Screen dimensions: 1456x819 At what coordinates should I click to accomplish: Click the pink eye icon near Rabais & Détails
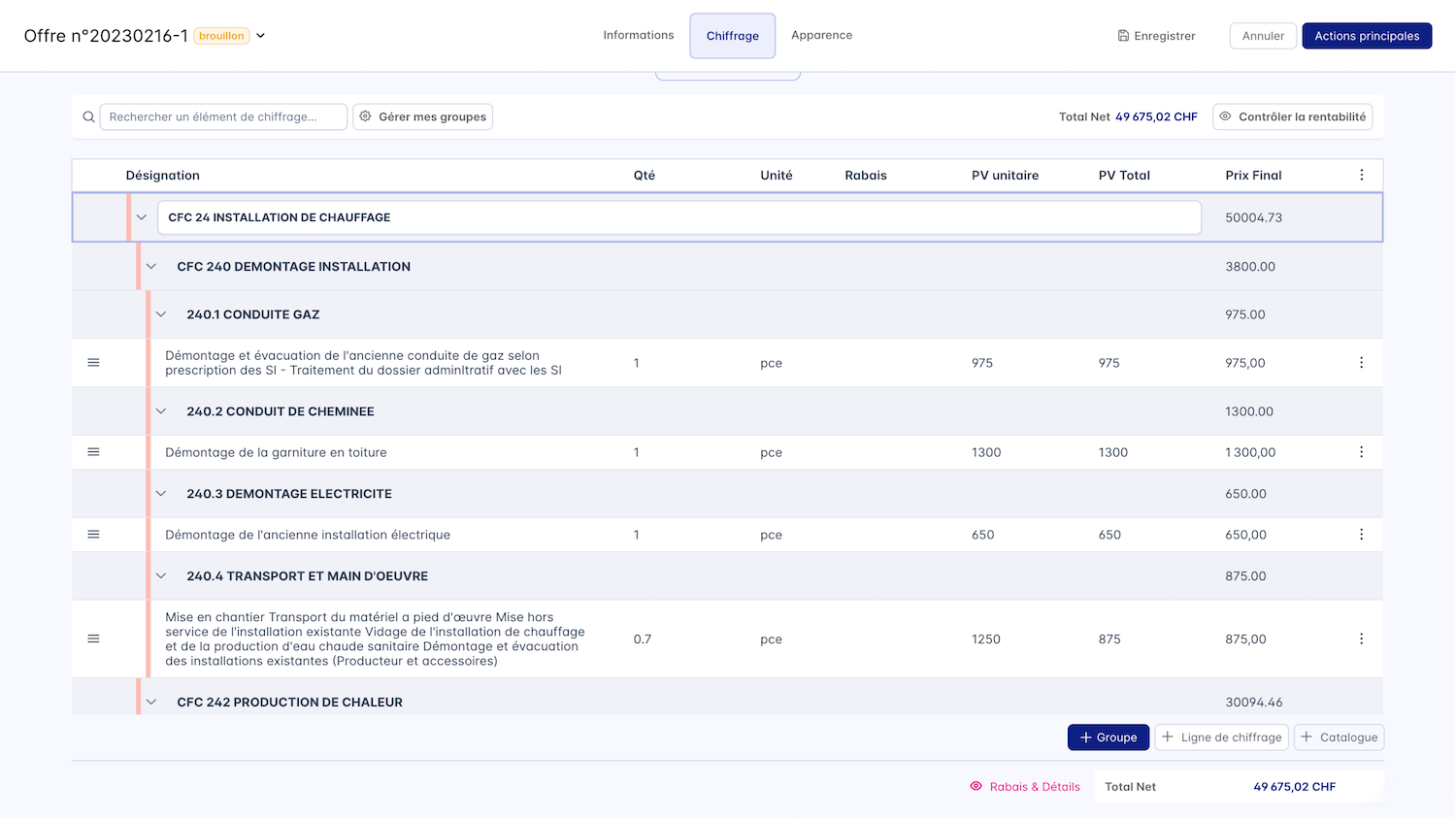(976, 786)
